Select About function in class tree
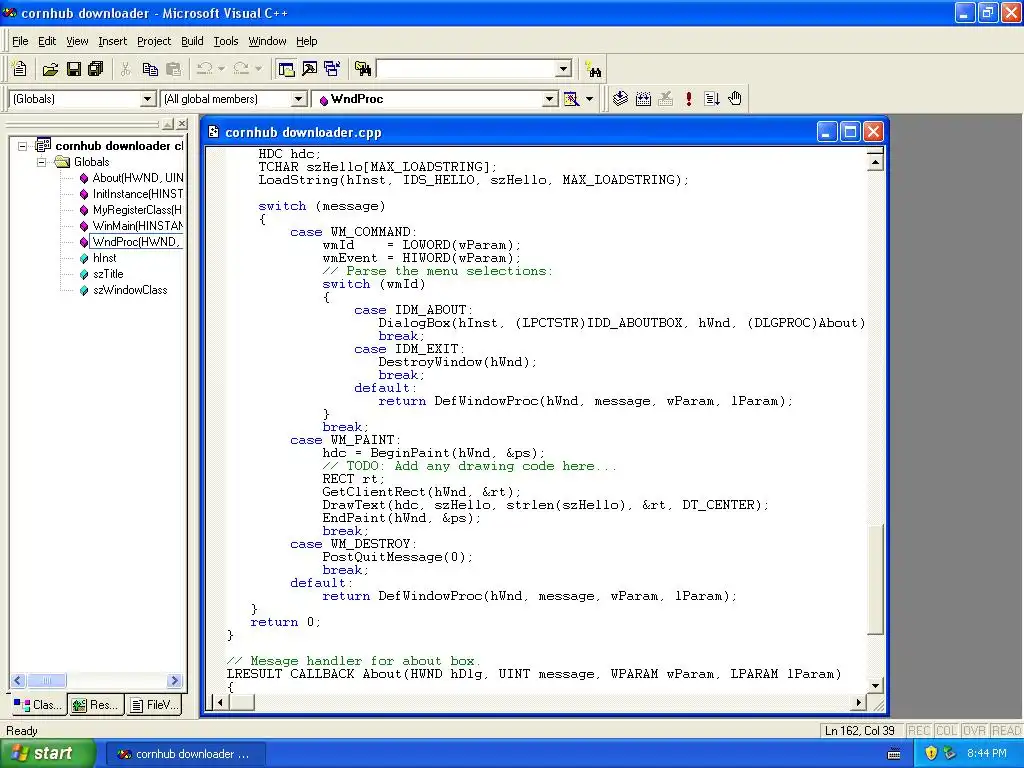The height and width of the screenshot is (768, 1024). pos(138,178)
